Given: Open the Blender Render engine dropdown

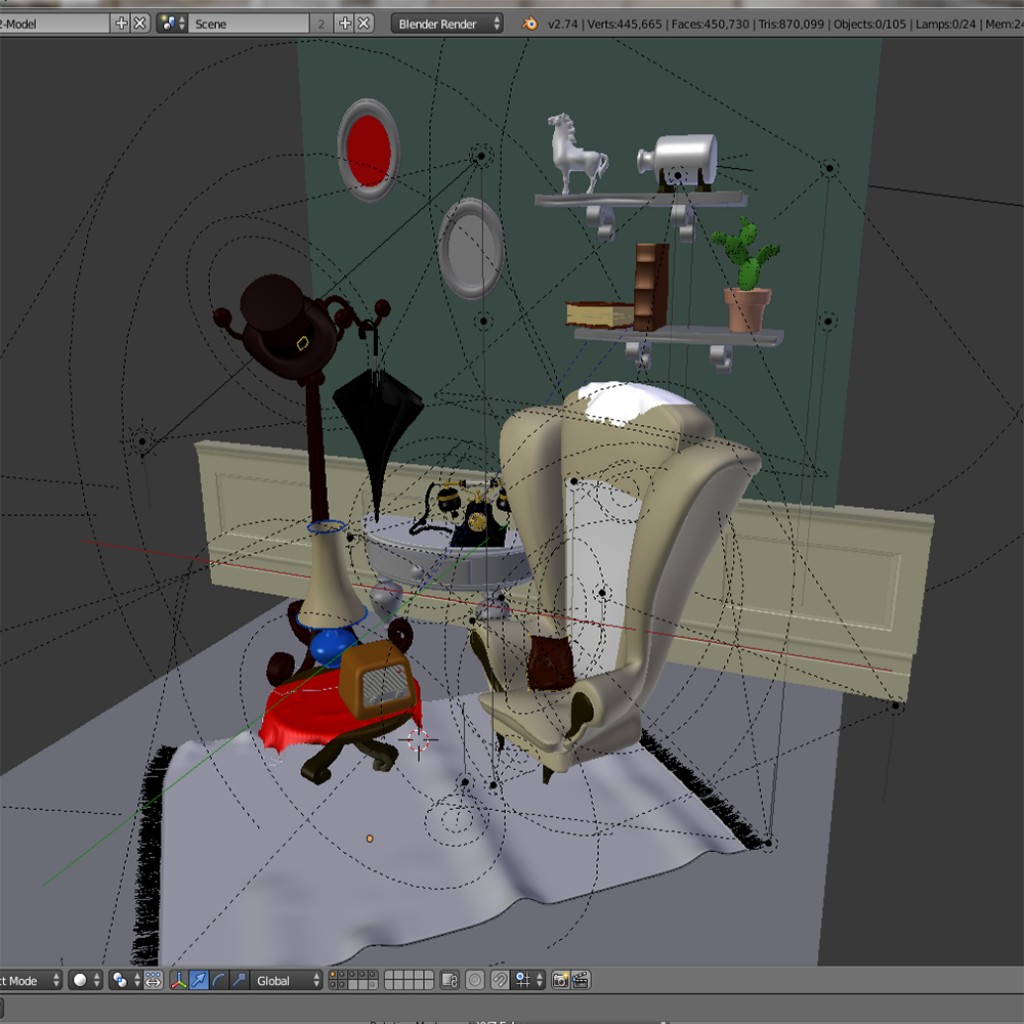Looking at the screenshot, I should (x=447, y=23).
